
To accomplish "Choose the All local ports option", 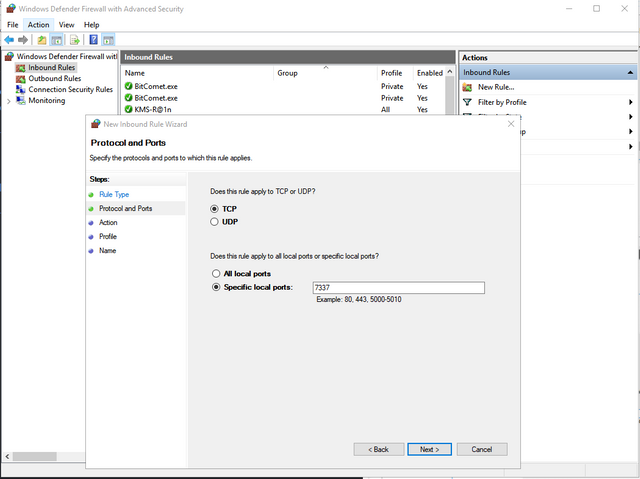I will click(x=216, y=273).
